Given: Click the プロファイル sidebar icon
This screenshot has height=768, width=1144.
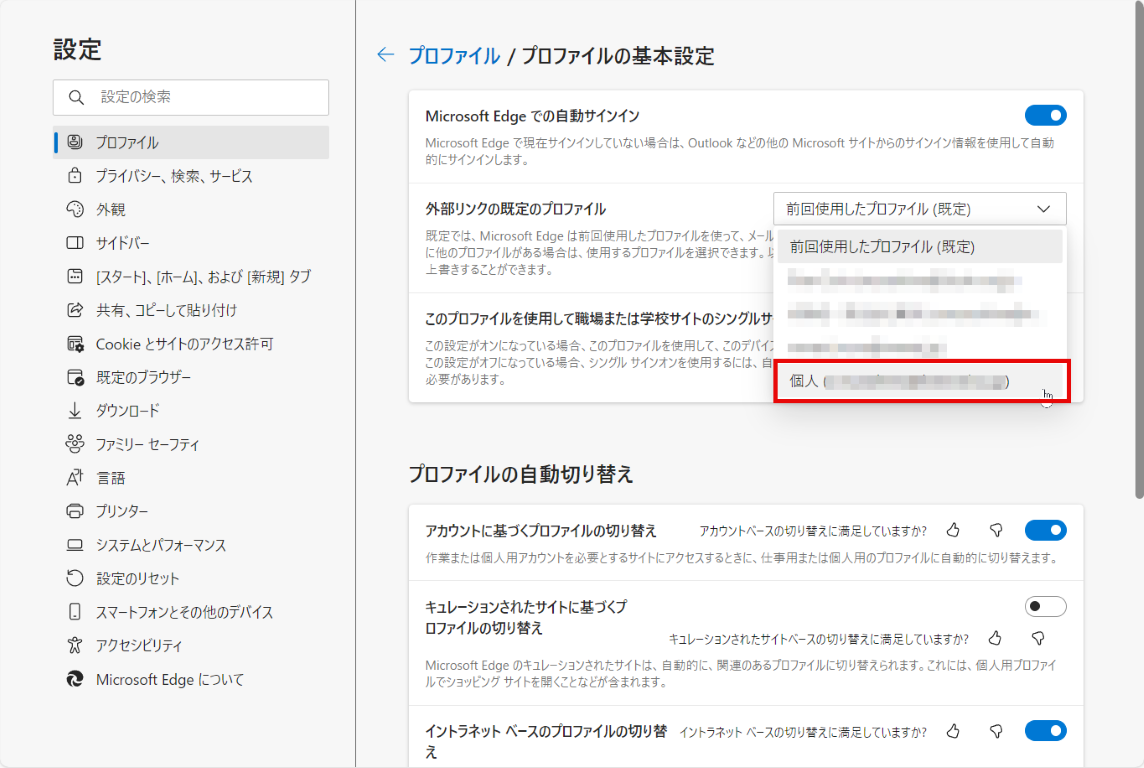Looking at the screenshot, I should coord(75,142).
